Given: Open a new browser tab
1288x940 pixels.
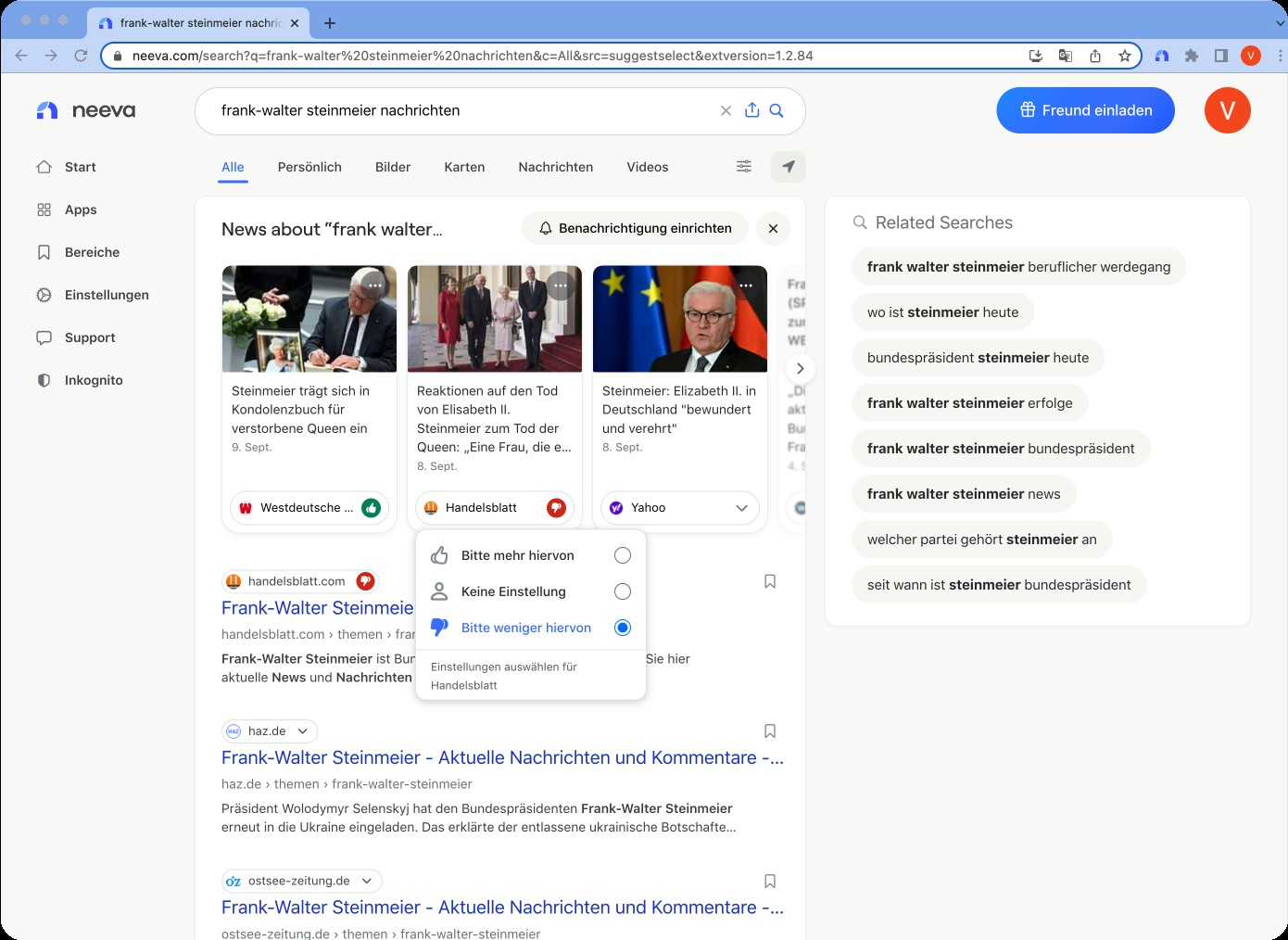Looking at the screenshot, I should click(330, 22).
